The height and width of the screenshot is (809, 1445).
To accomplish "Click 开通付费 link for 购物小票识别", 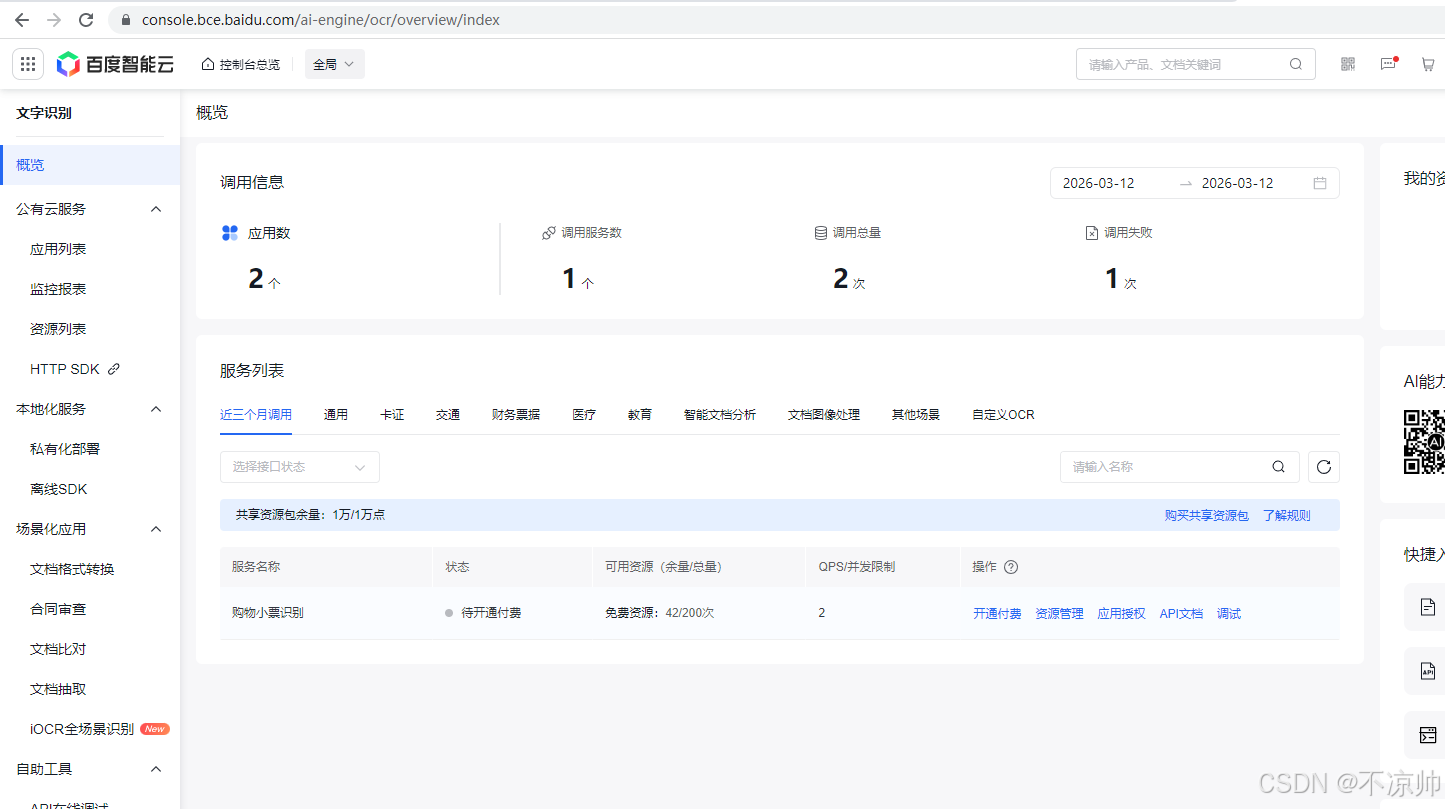I will click(x=997, y=614).
